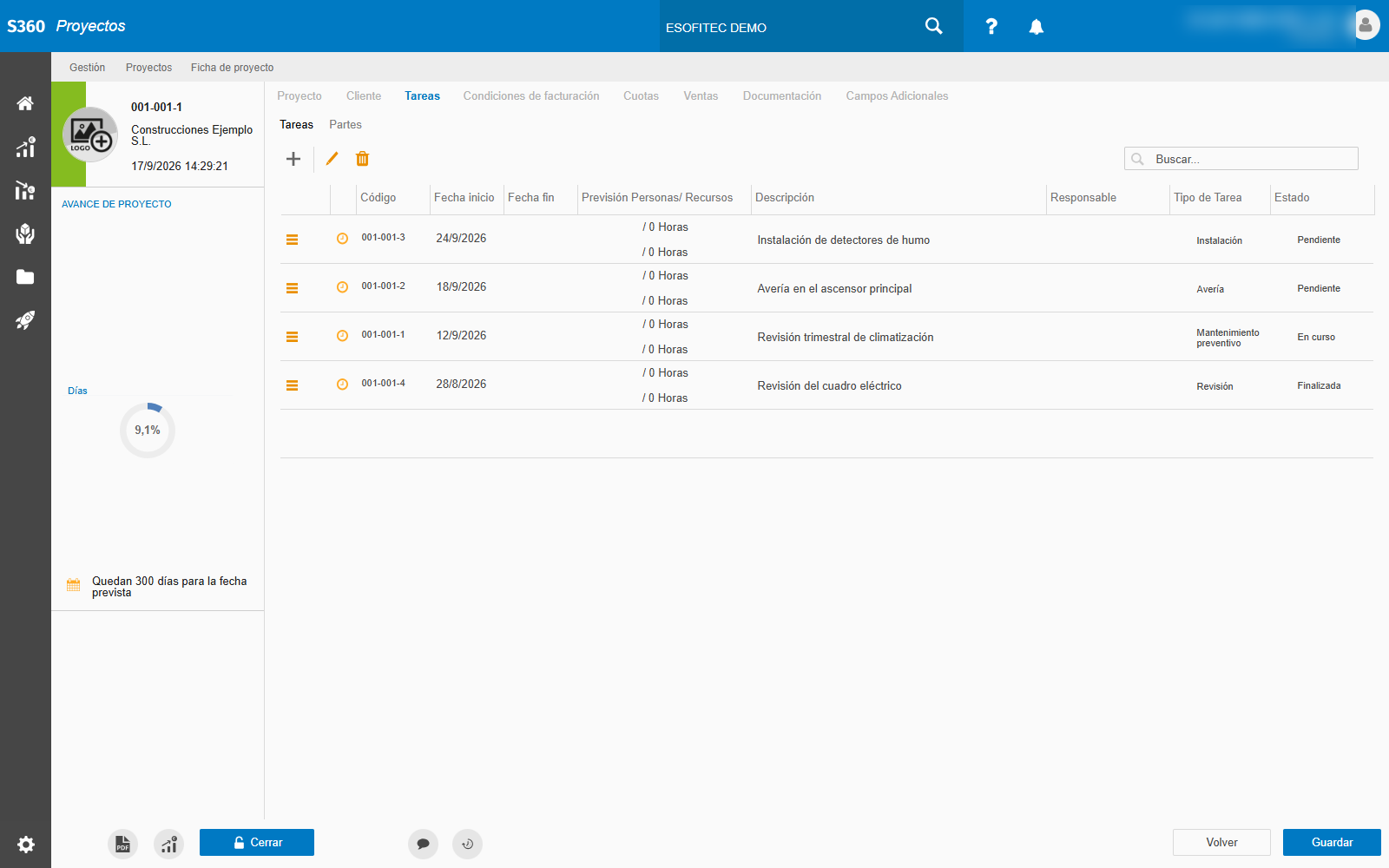Viewport: 1389px width, 868px height.
Task: Sort by Fecha fin column header
Action: click(531, 198)
